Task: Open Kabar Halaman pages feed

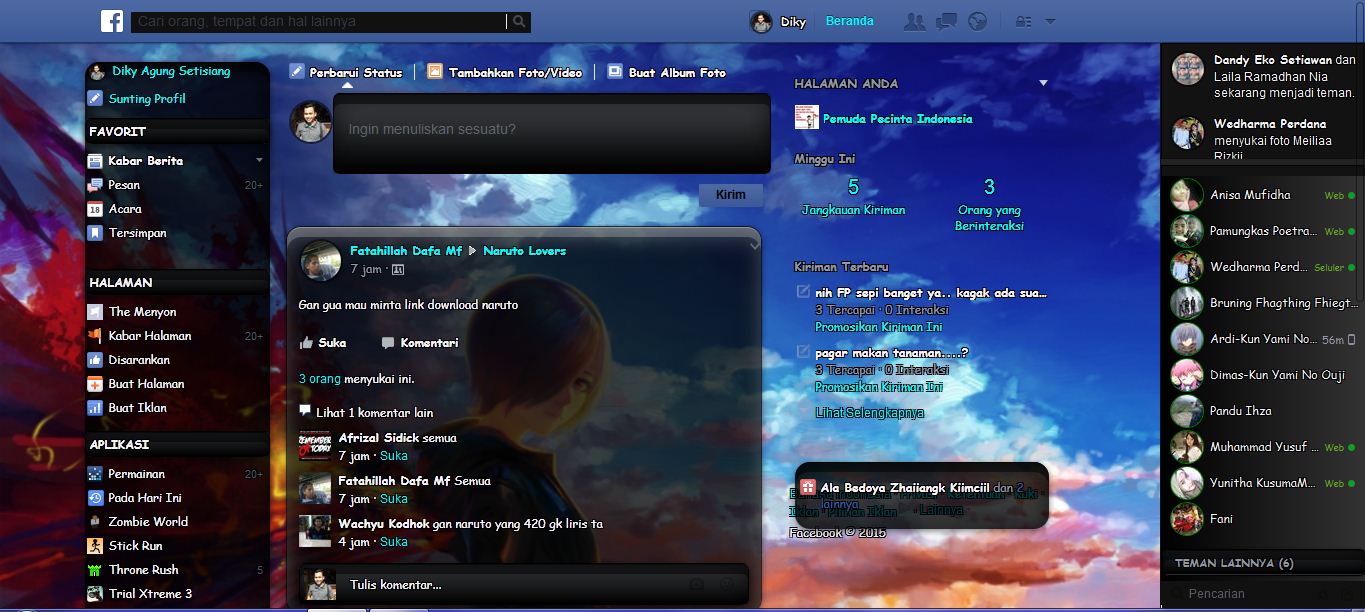Action: pyautogui.click(x=150, y=336)
